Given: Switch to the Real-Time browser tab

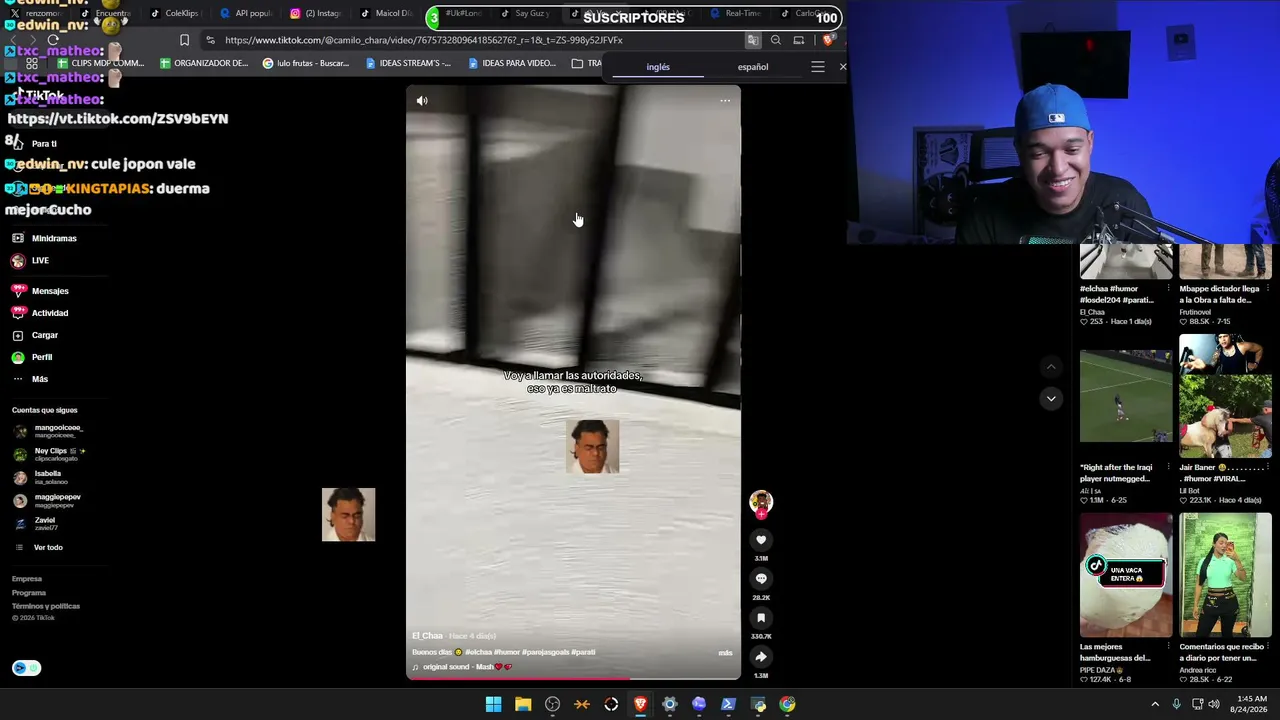Looking at the screenshot, I should (x=736, y=14).
